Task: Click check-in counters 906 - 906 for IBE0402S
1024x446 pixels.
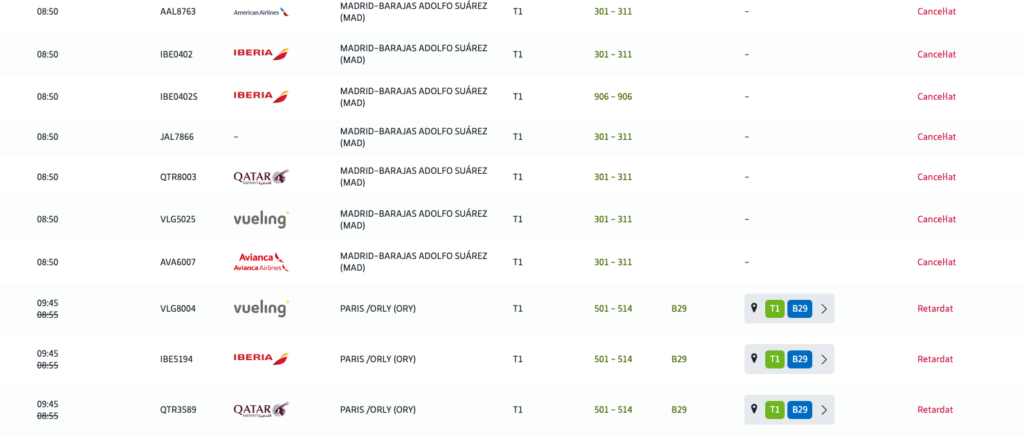Action: pos(613,97)
